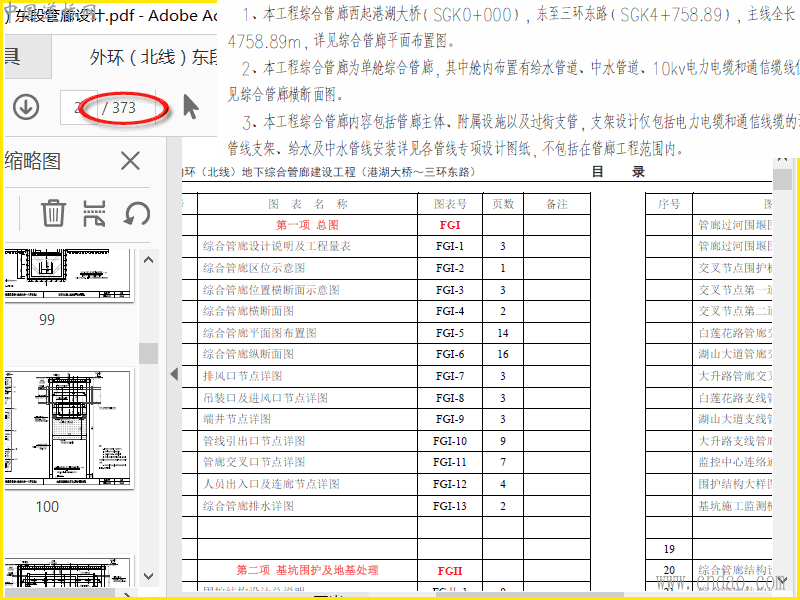Screen dimensions: 800x600
Task: Click the column header 图表号
Action: coord(450,204)
